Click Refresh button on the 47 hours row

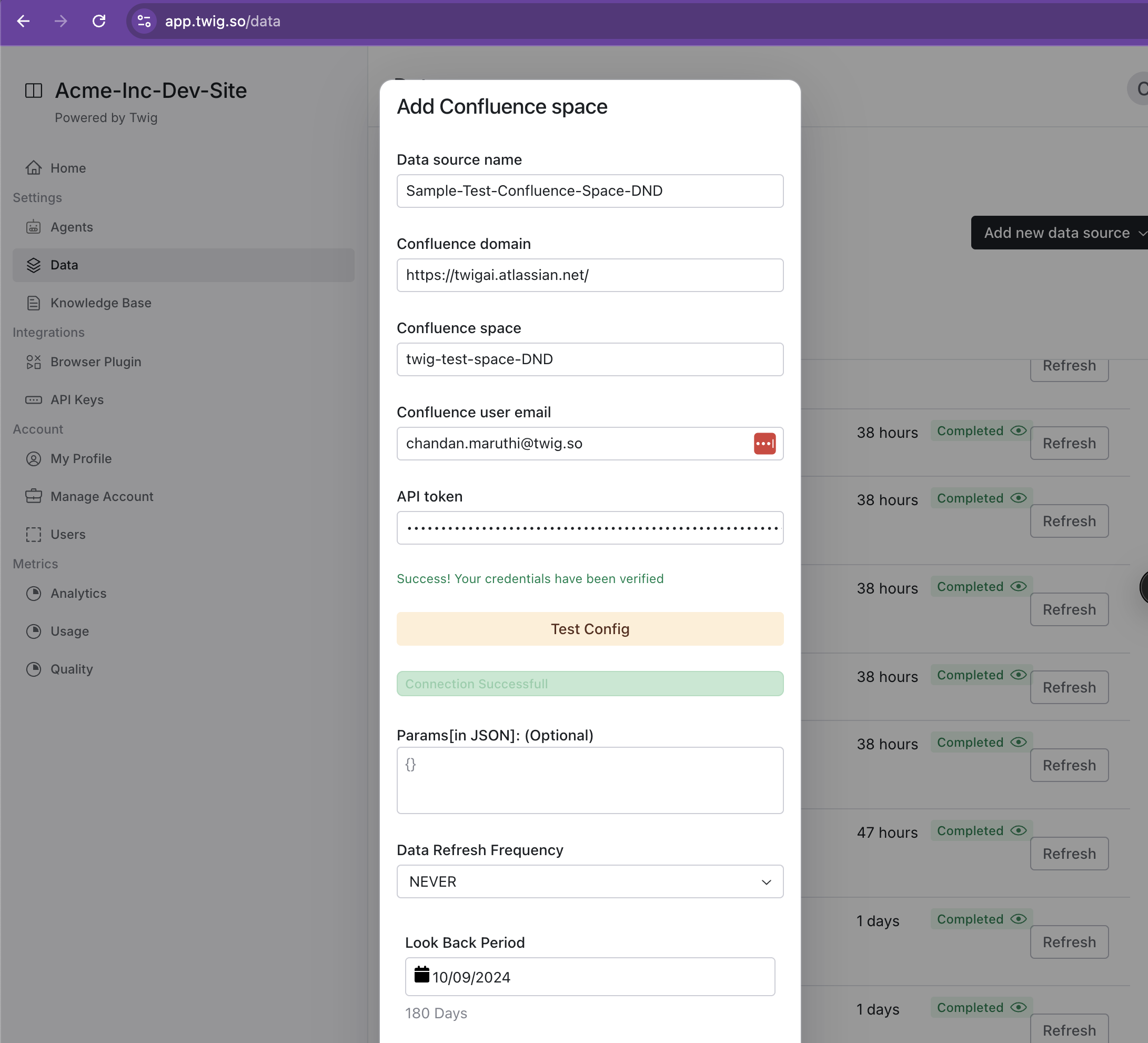point(1068,854)
